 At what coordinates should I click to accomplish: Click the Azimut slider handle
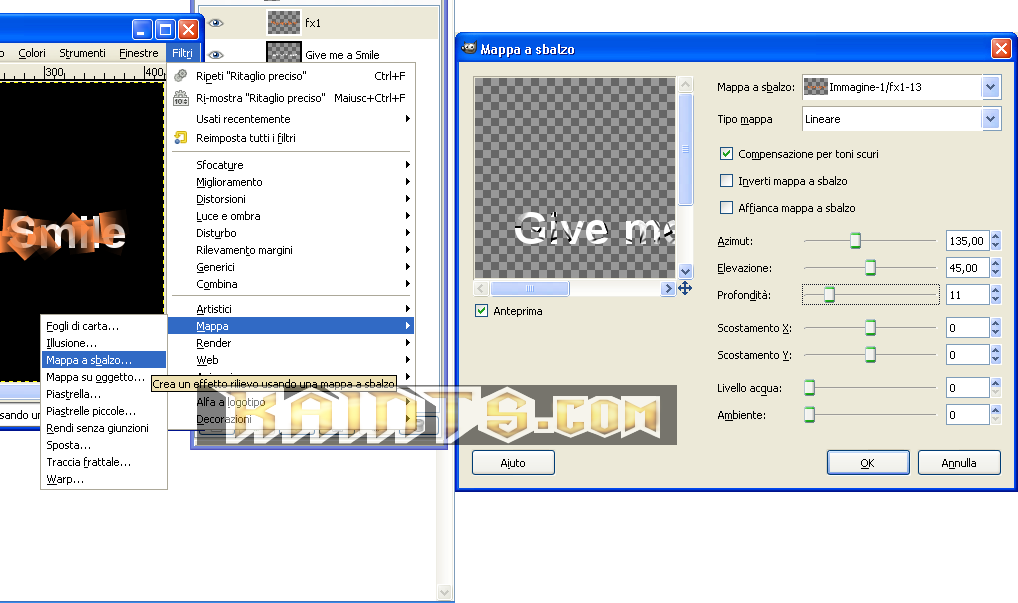[855, 240]
